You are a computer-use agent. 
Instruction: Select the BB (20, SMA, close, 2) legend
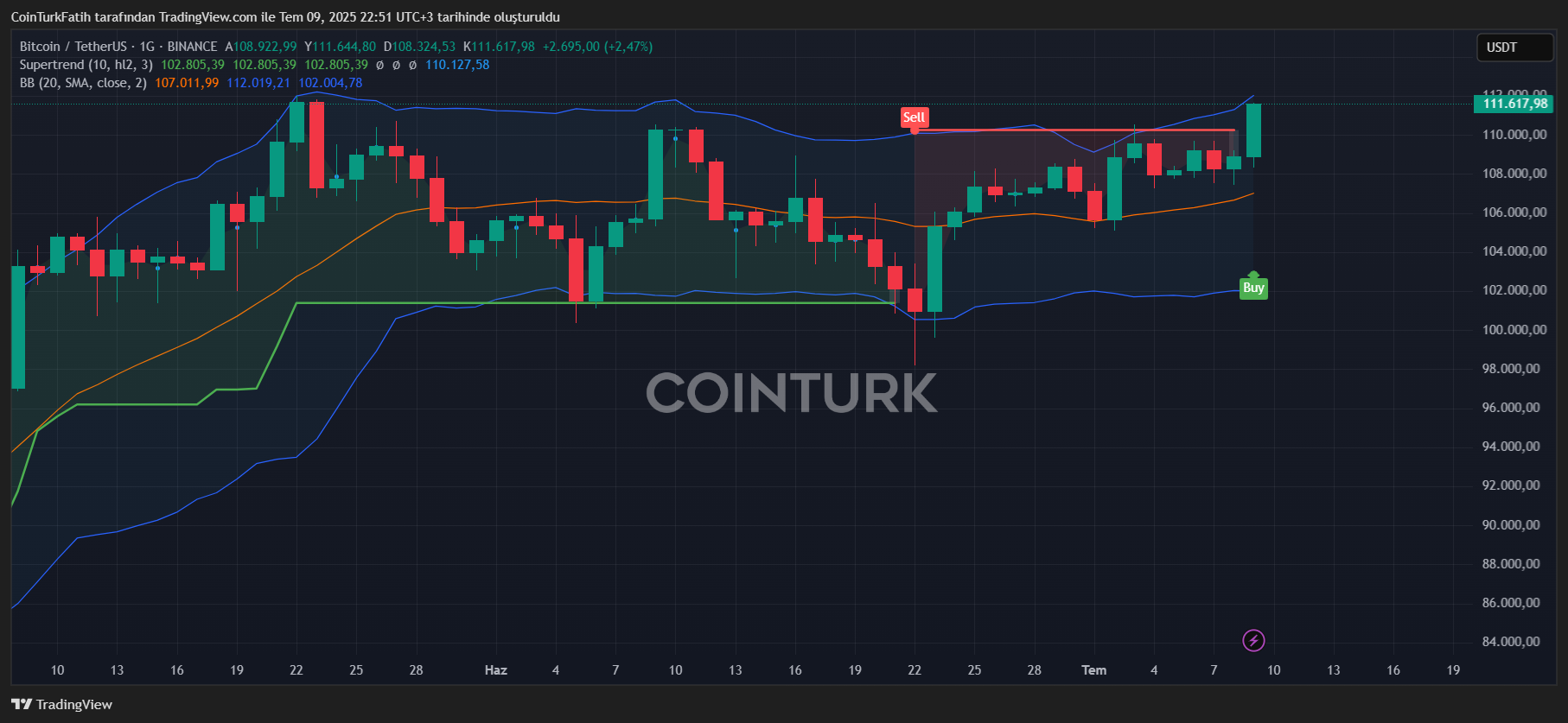coord(83,83)
